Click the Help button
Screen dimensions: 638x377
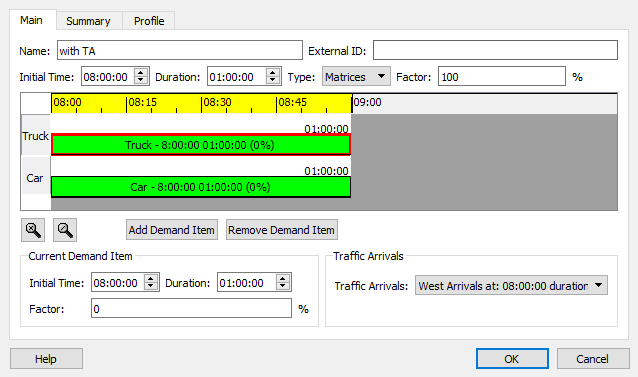click(46, 359)
